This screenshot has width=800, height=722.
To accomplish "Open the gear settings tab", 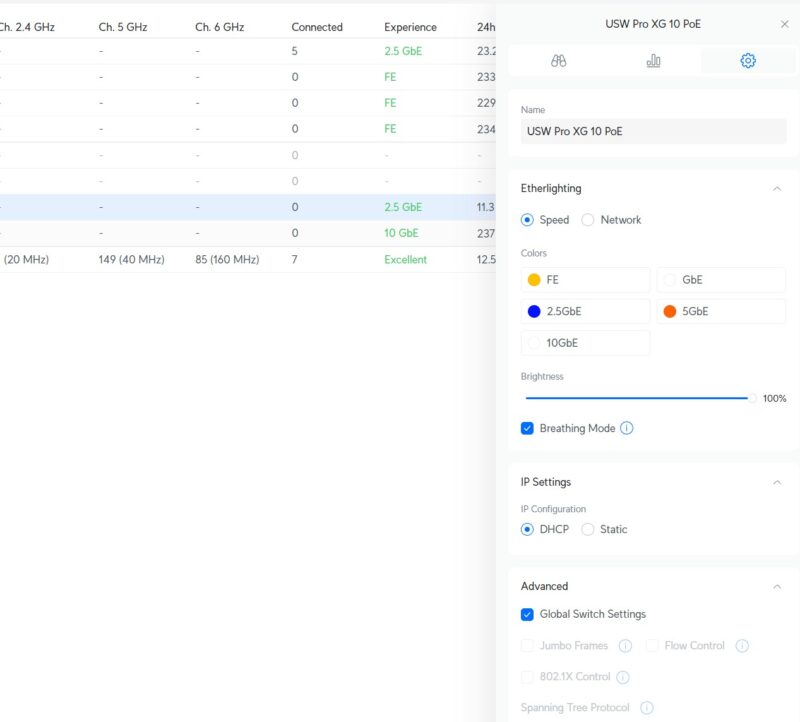I will click(747, 61).
